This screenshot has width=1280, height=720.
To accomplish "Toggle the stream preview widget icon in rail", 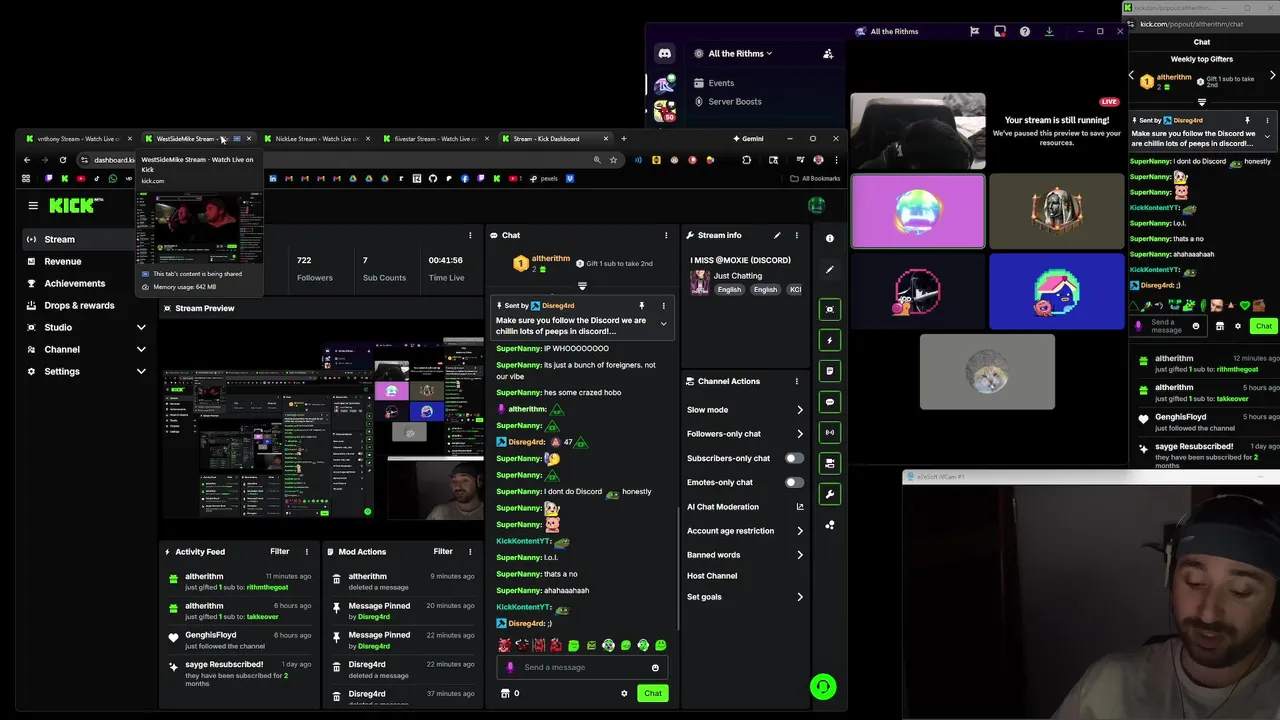I will (829, 309).
